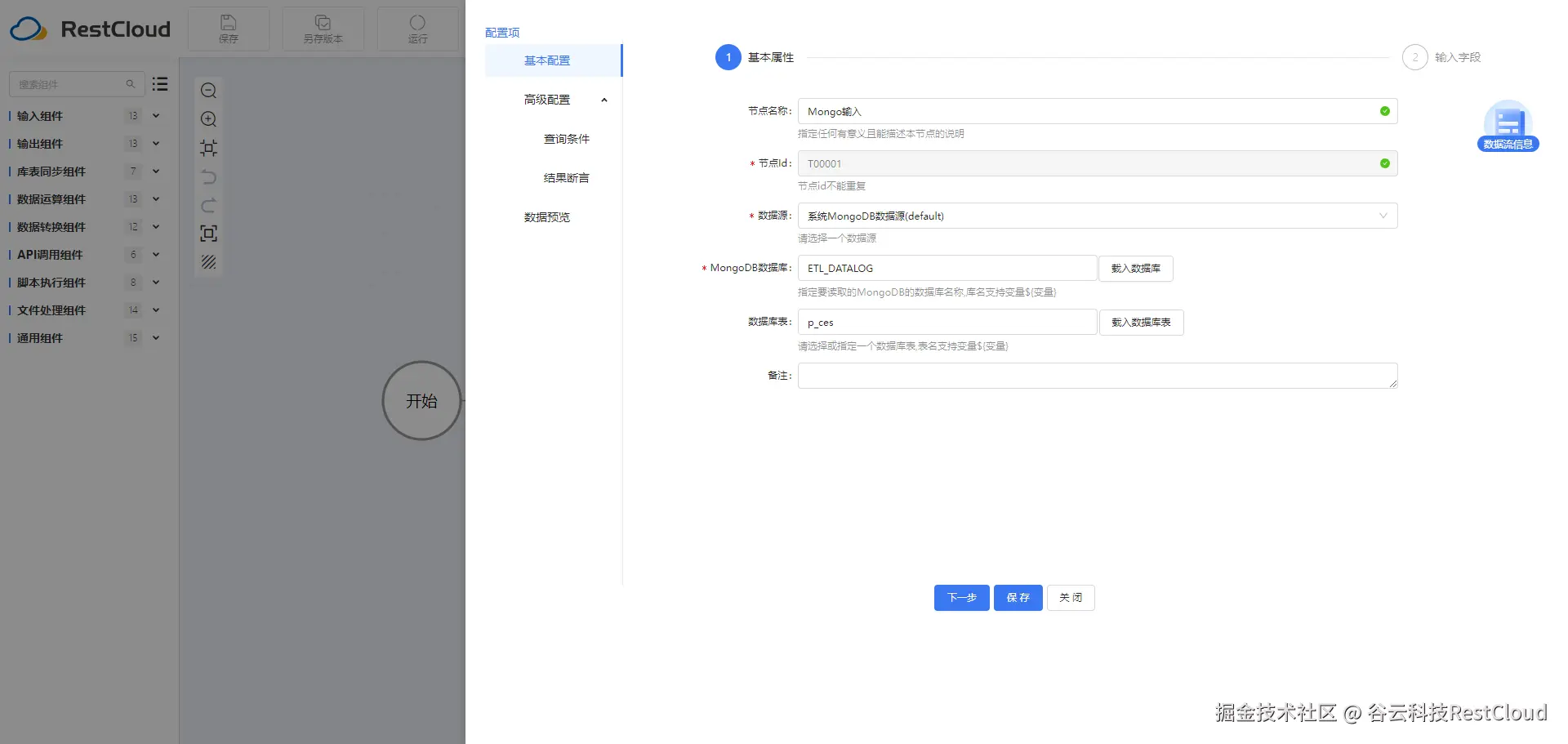Click the count badge 7 beside 库表同步组件
Screen dimensions: 1568x744
(x=133, y=172)
